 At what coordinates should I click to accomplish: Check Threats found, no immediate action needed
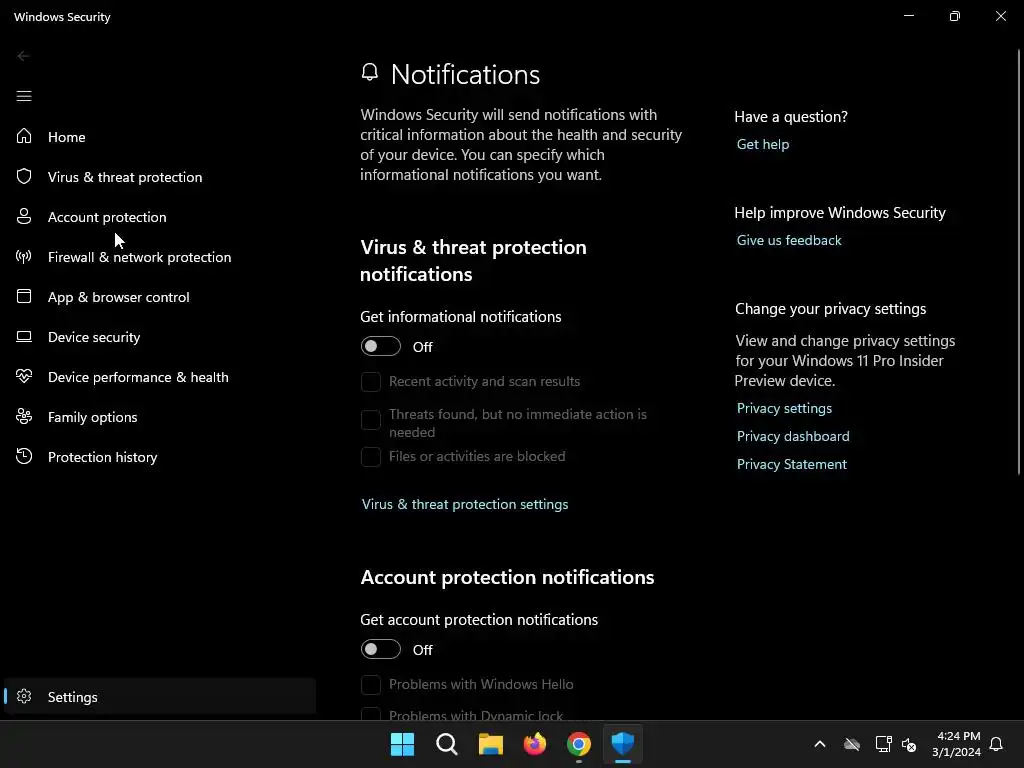click(371, 420)
